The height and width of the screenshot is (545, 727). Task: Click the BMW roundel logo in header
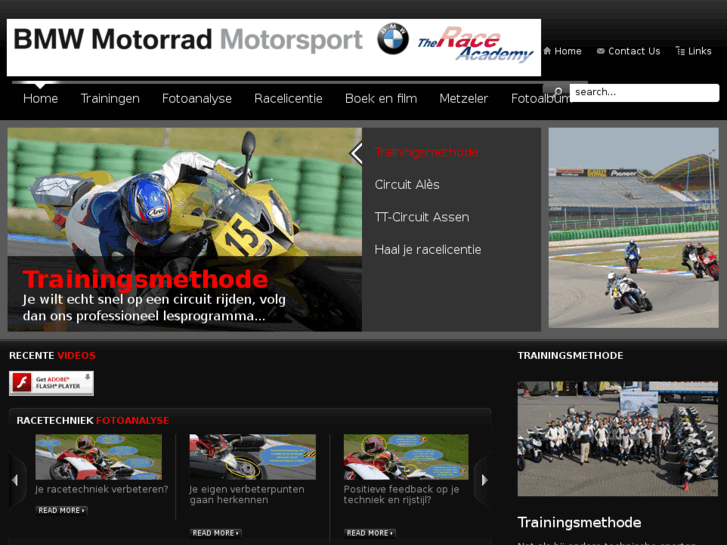(392, 39)
